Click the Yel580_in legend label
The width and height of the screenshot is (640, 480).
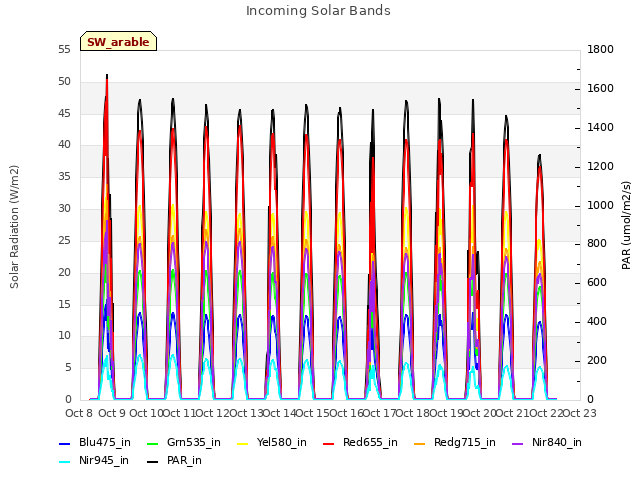[281, 442]
